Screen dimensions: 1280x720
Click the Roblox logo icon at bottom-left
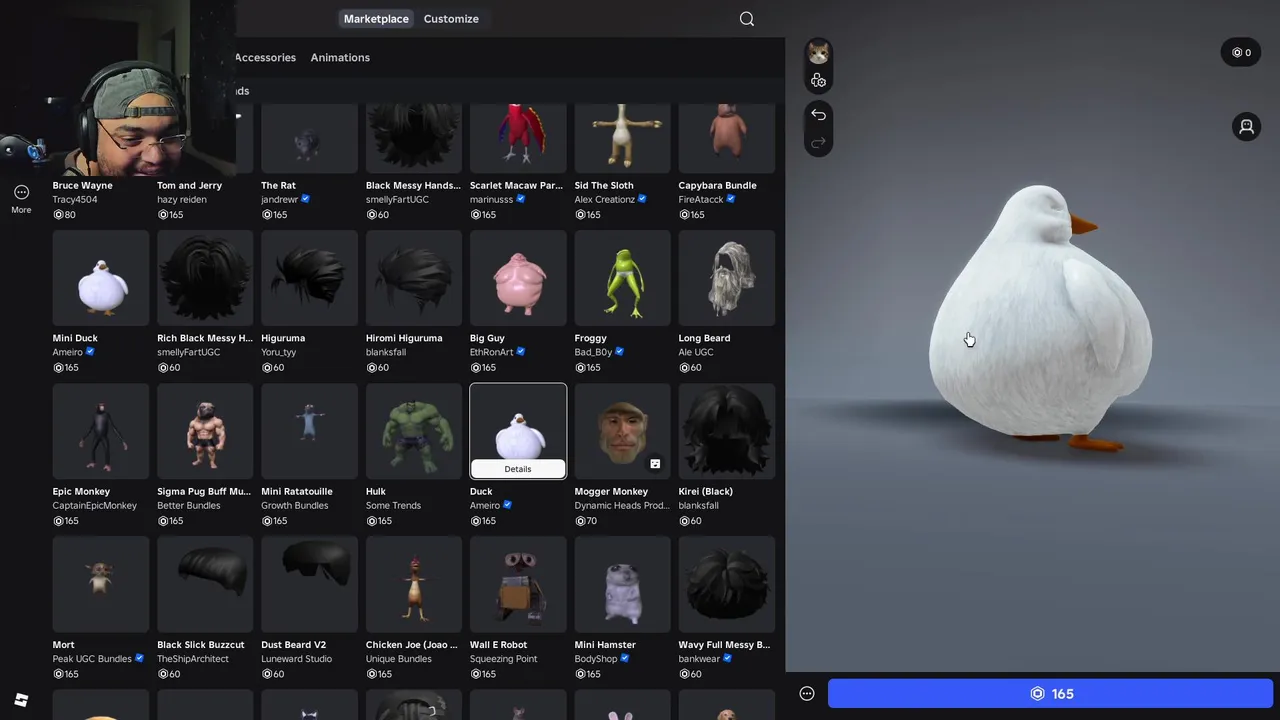click(x=21, y=700)
